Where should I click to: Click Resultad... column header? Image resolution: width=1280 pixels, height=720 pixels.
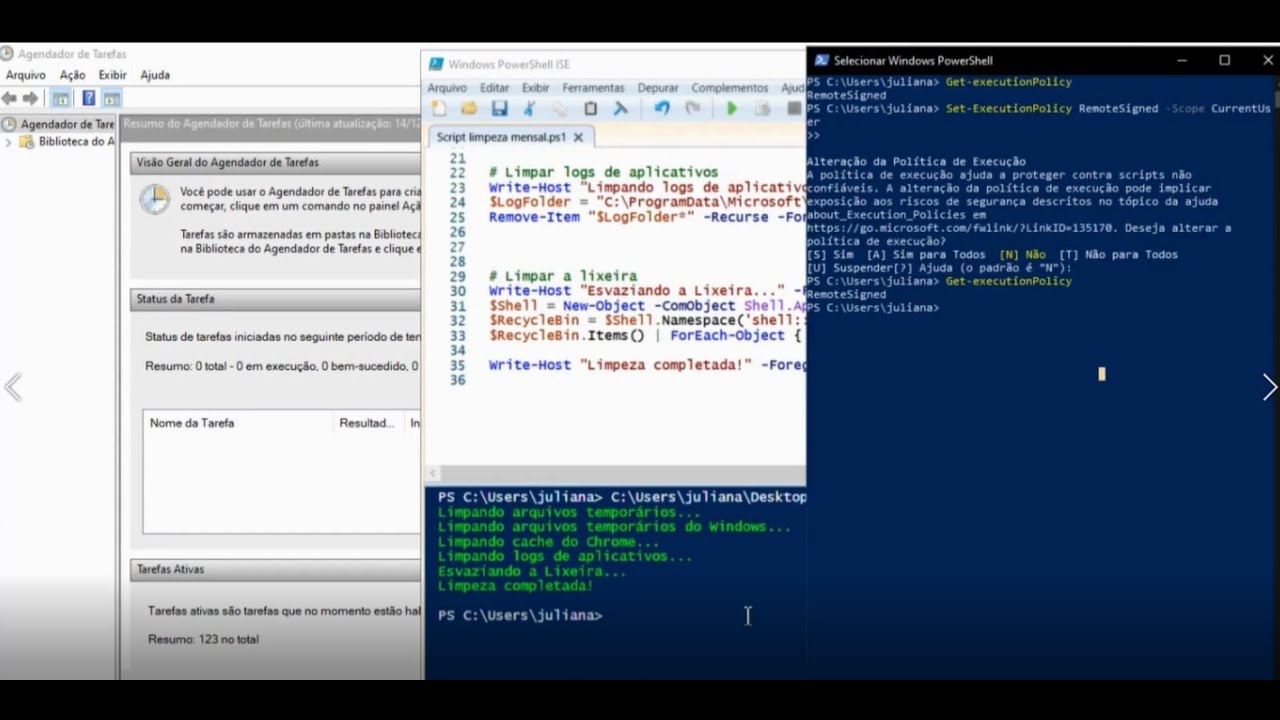coord(367,423)
